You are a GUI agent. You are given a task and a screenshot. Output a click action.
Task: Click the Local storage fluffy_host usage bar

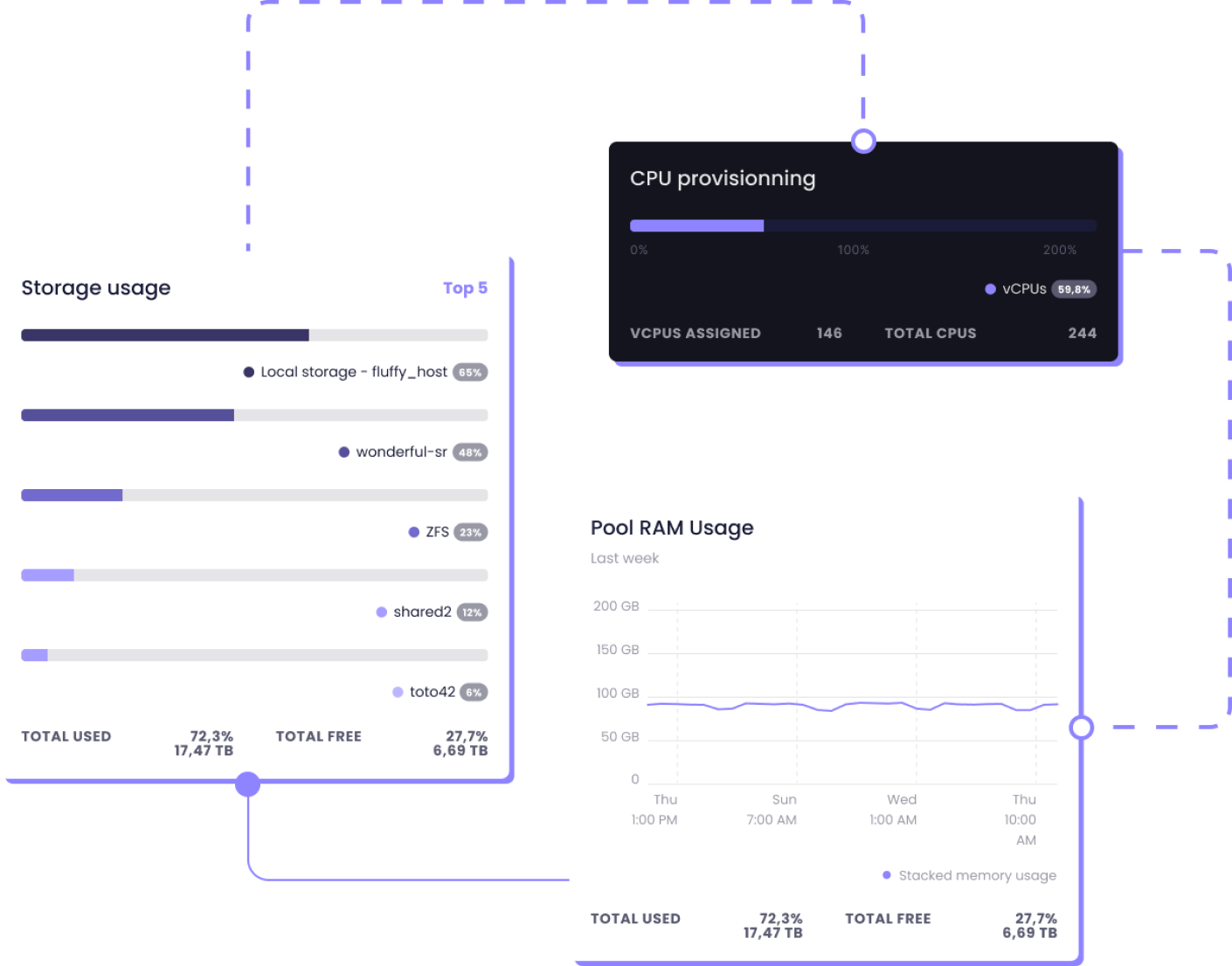(x=253, y=335)
